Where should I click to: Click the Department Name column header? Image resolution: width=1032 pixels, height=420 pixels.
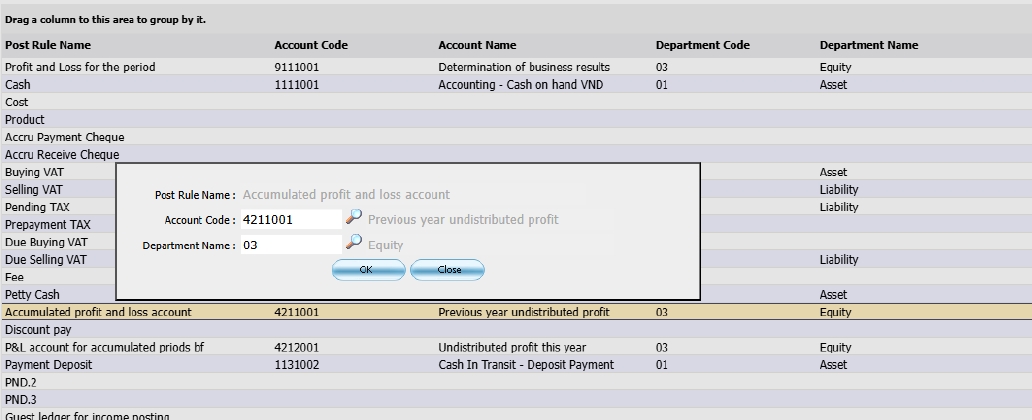coord(868,45)
